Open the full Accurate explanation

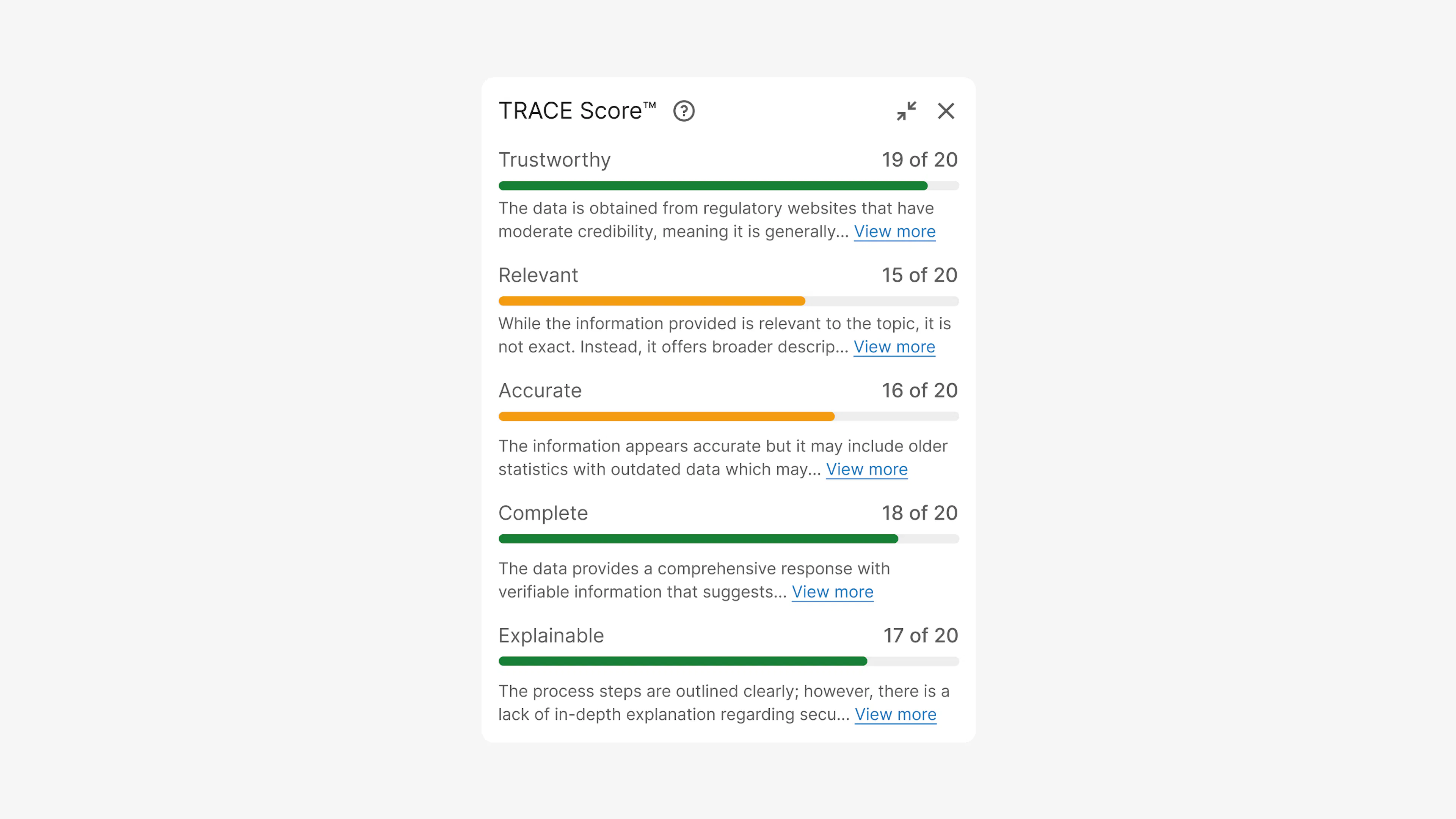pyautogui.click(x=866, y=469)
